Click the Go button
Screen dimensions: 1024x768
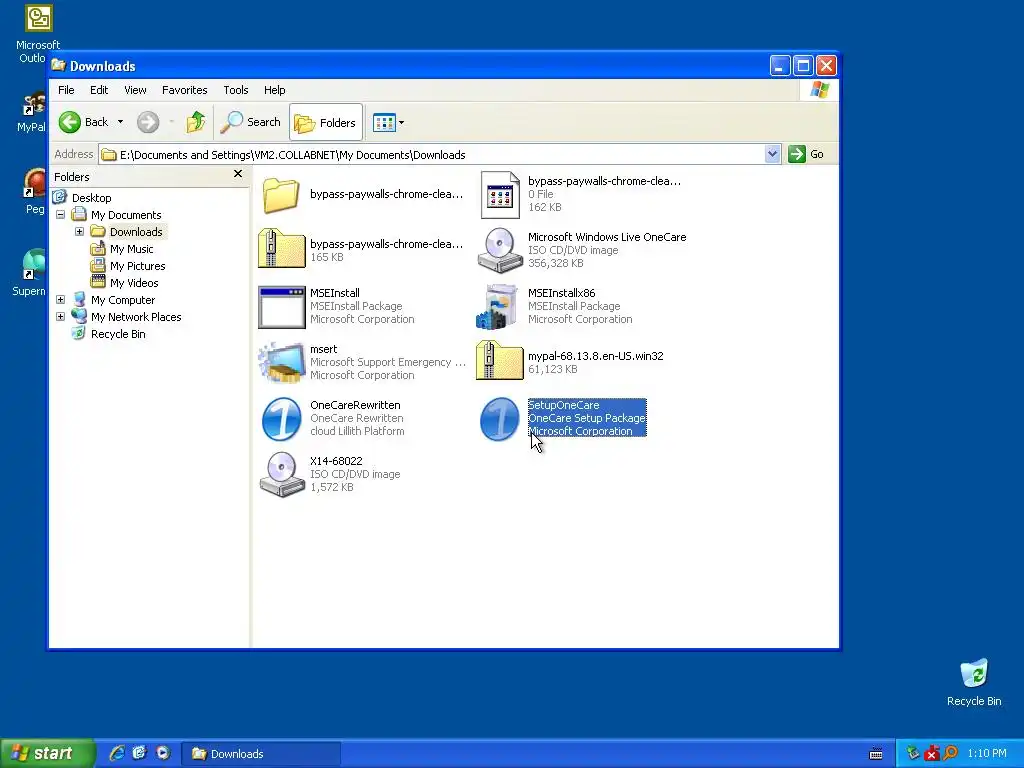click(806, 155)
